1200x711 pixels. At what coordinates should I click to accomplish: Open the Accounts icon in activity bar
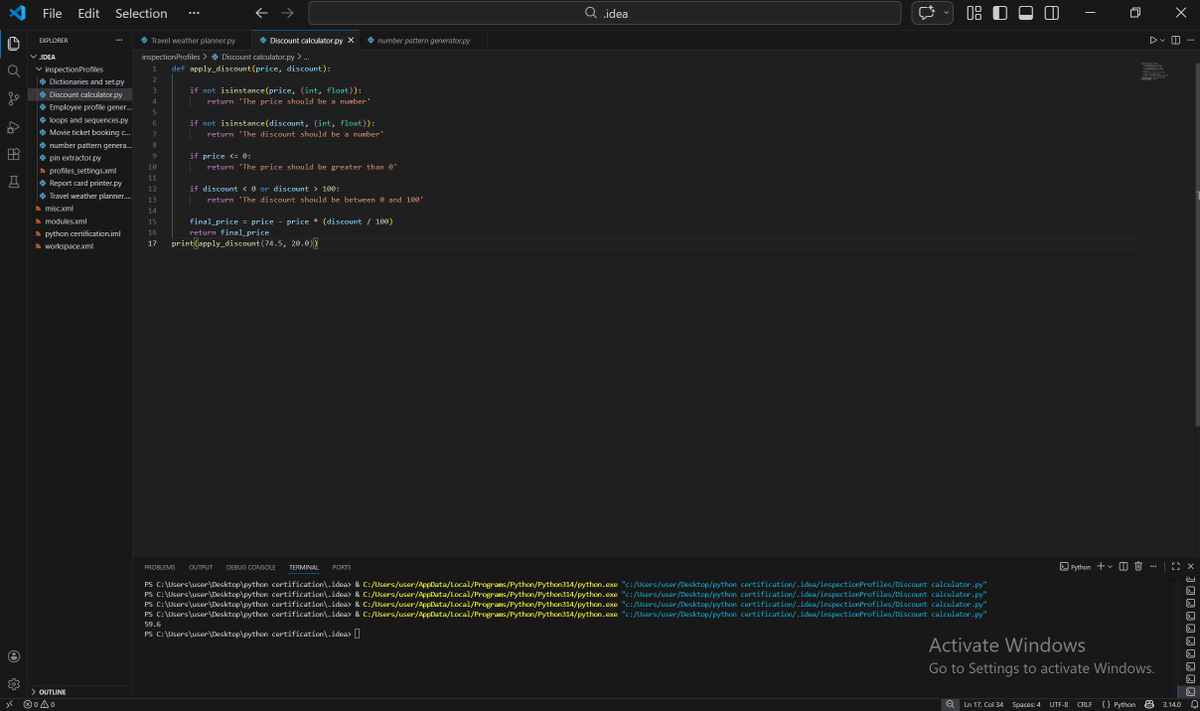click(14, 657)
